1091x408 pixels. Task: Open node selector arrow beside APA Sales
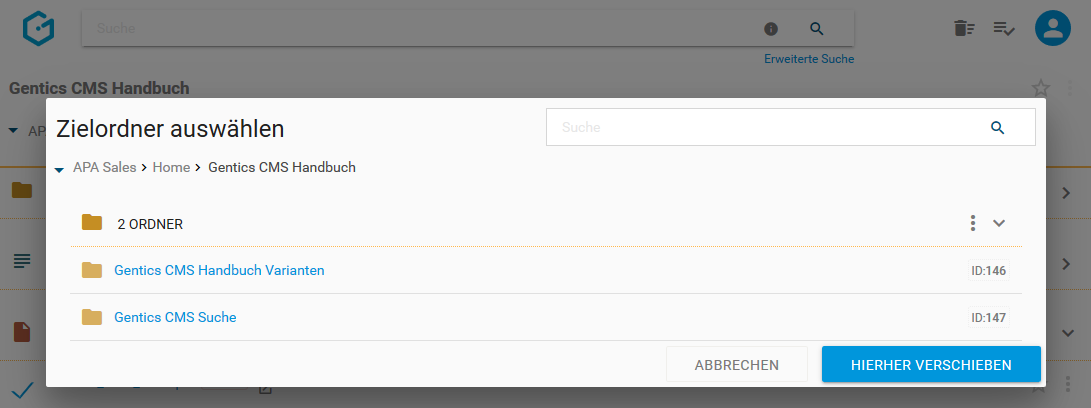click(59, 169)
